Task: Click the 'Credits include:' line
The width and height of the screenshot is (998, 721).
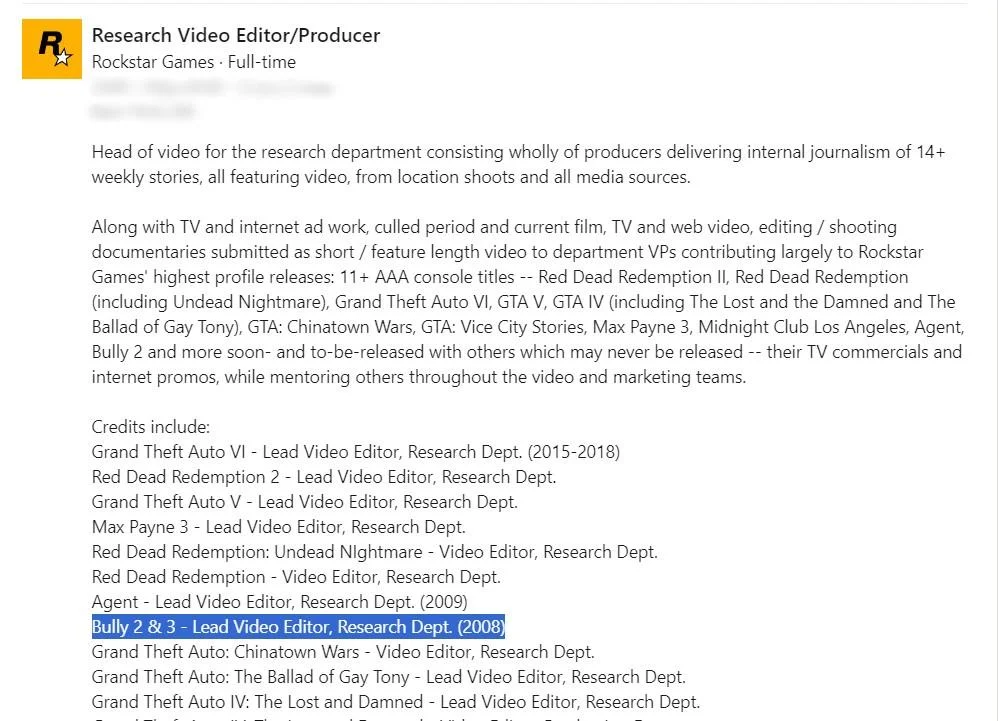Action: [x=150, y=427]
